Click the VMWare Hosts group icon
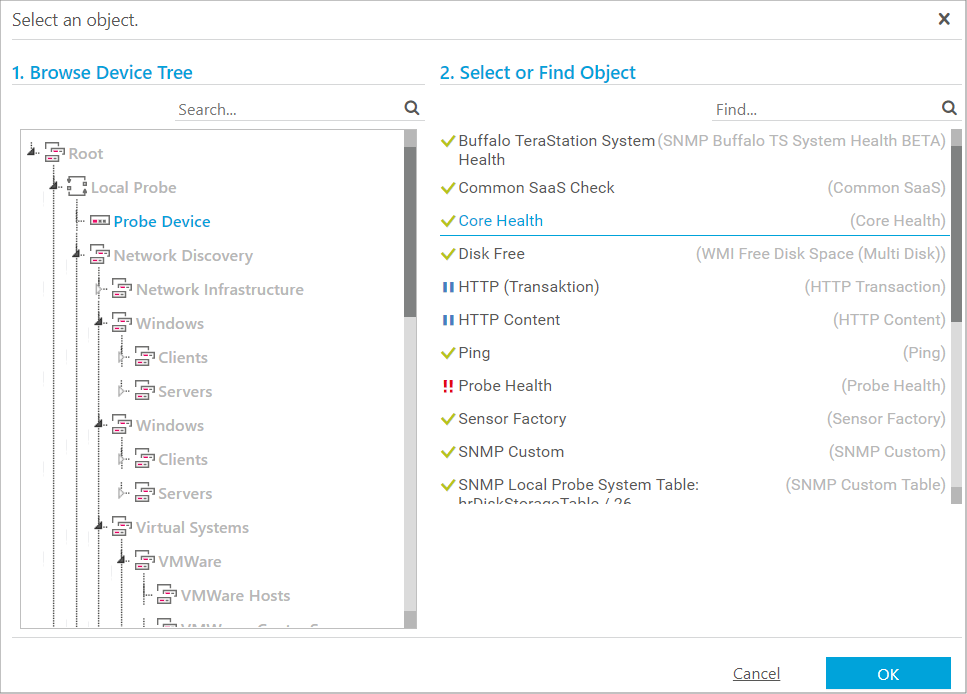967x694 pixels. [167, 595]
